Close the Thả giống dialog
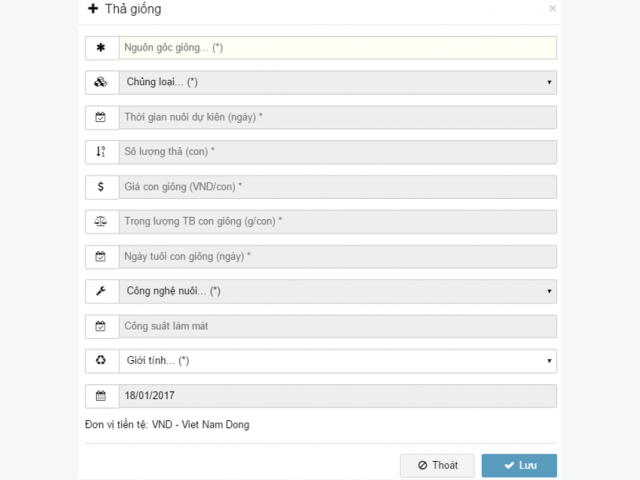The width and height of the screenshot is (640, 480). point(552,8)
